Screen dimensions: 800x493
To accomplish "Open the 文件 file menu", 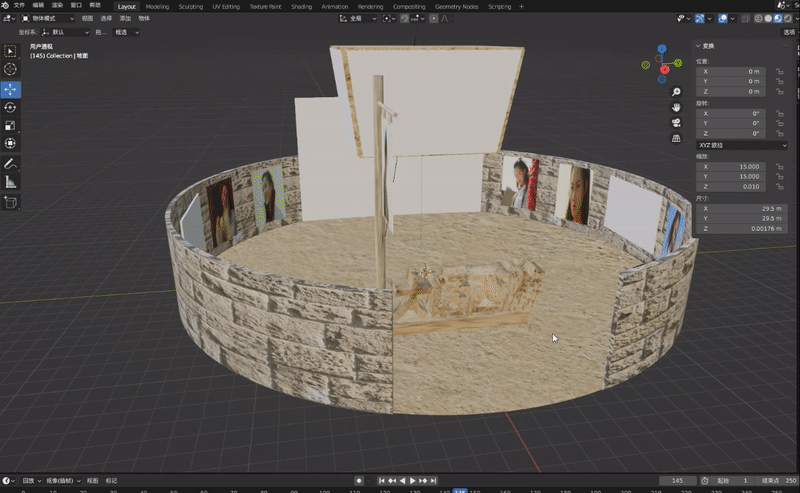I will (x=19, y=5).
